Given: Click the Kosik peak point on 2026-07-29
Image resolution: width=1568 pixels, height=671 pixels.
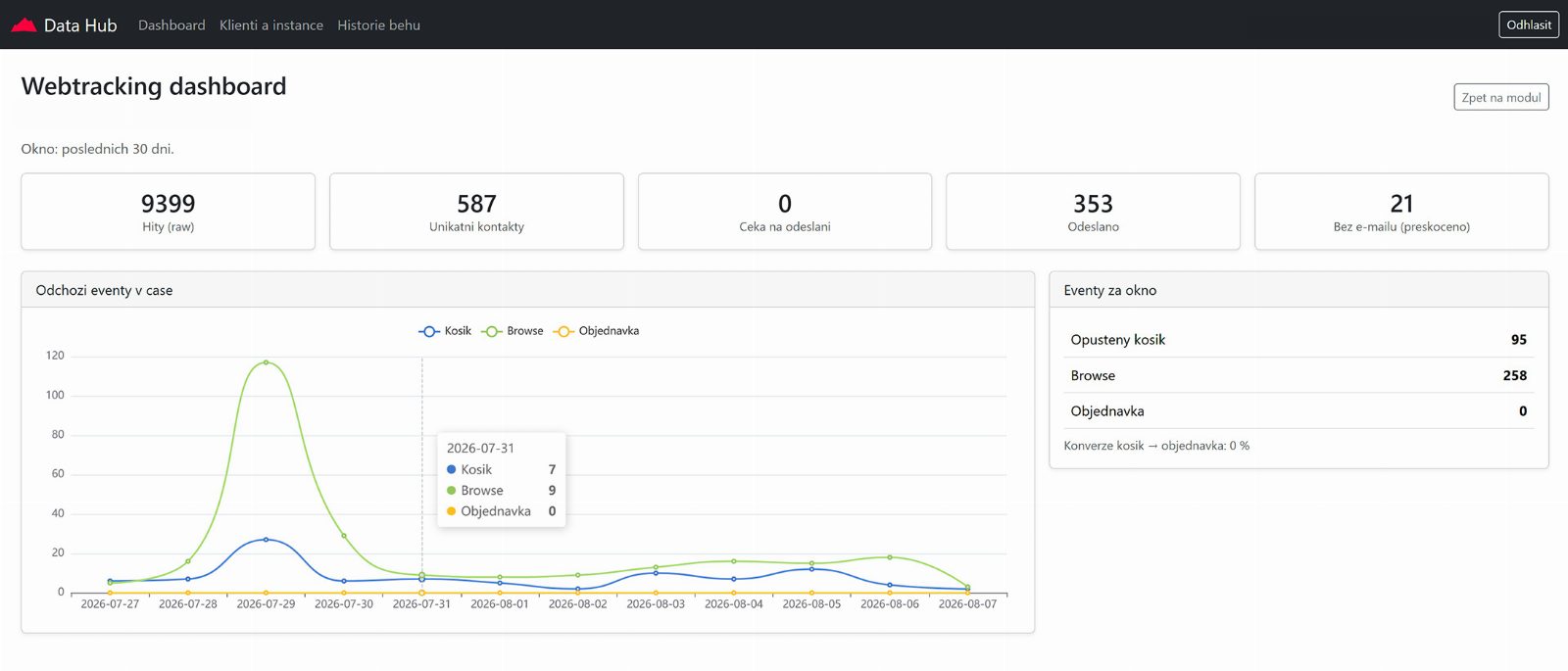Looking at the screenshot, I should click(266, 540).
